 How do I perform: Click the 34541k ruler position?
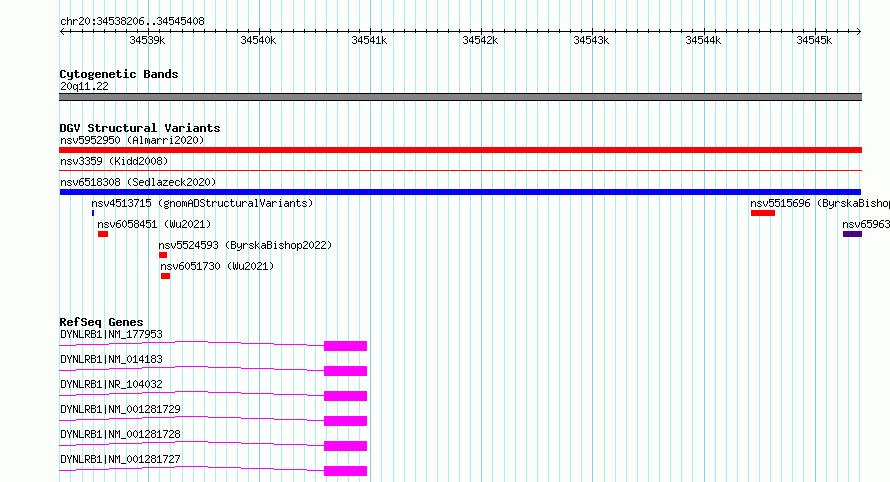click(x=369, y=40)
